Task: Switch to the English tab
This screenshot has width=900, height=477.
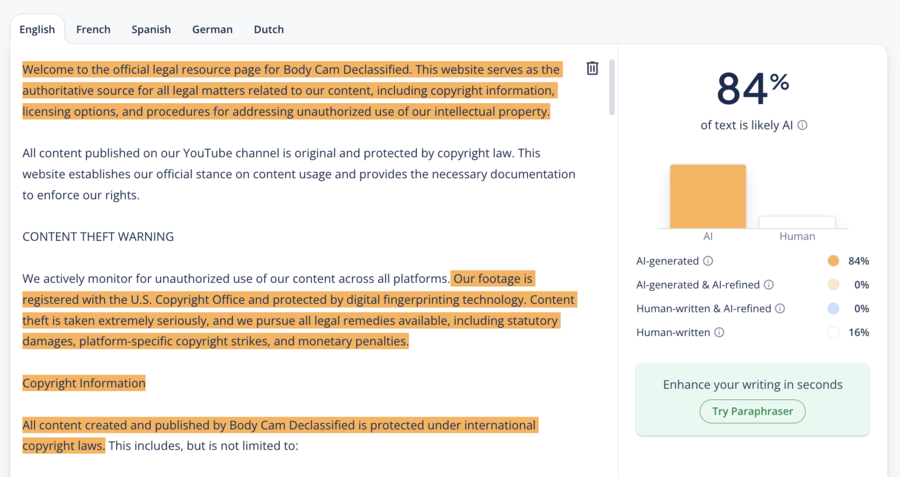Action: pyautogui.click(x=37, y=29)
